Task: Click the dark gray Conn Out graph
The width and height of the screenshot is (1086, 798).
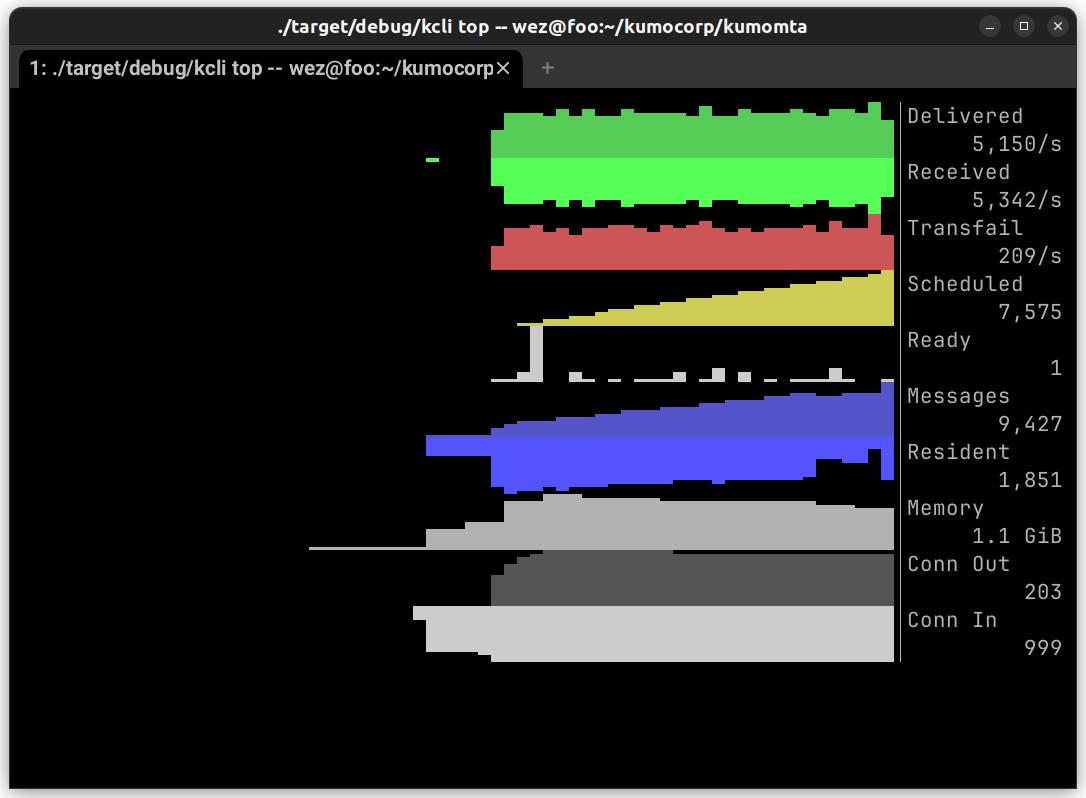Action: [x=693, y=578]
